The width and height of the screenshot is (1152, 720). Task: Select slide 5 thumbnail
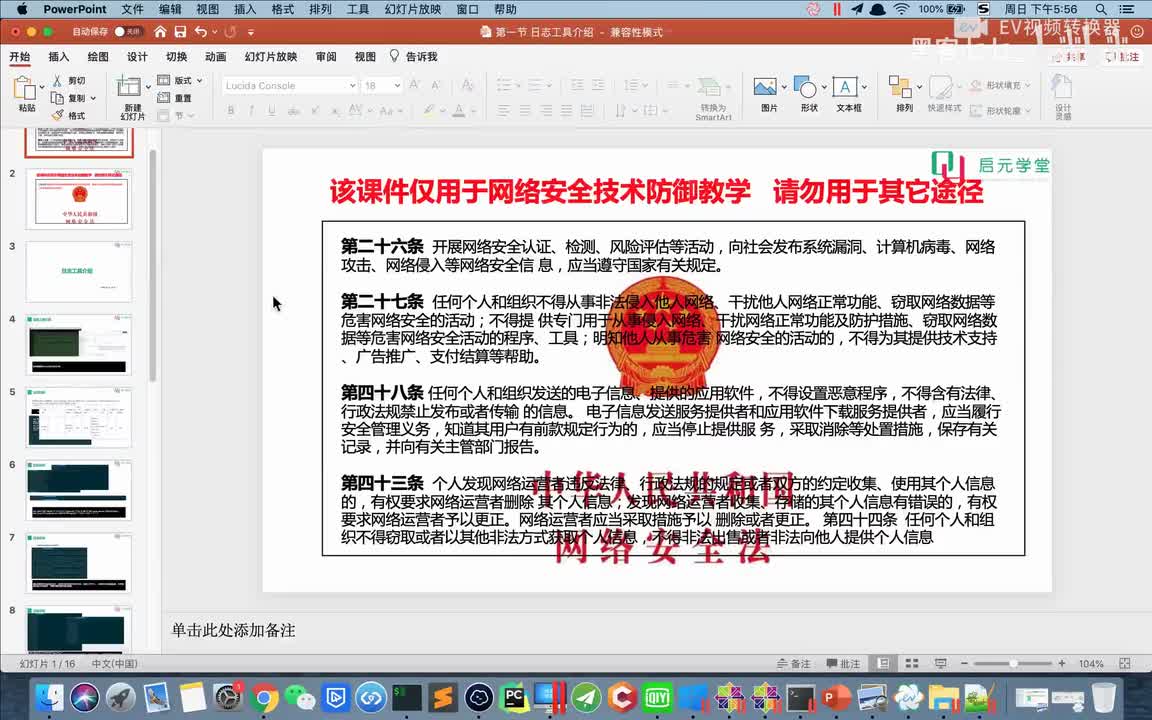pyautogui.click(x=79, y=417)
